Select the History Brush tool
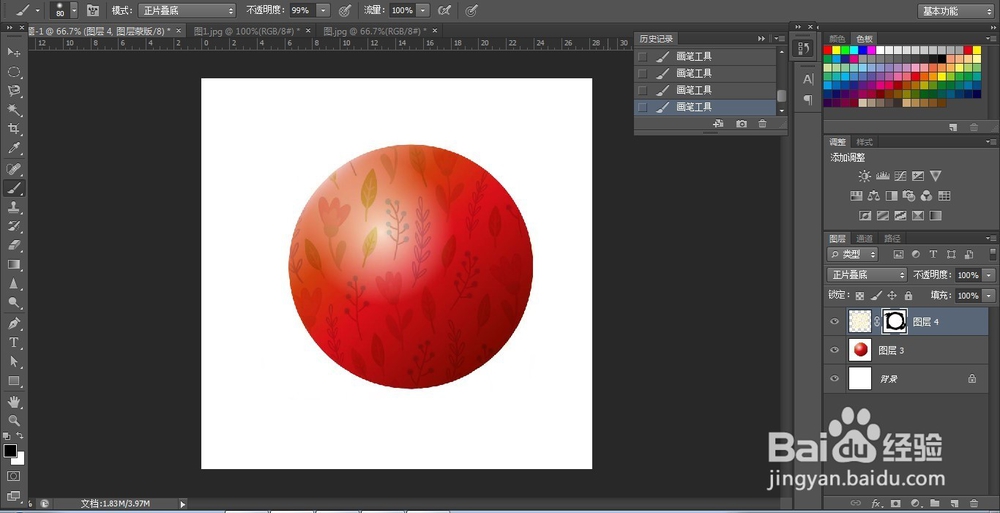The height and width of the screenshot is (513, 1000). (14, 227)
